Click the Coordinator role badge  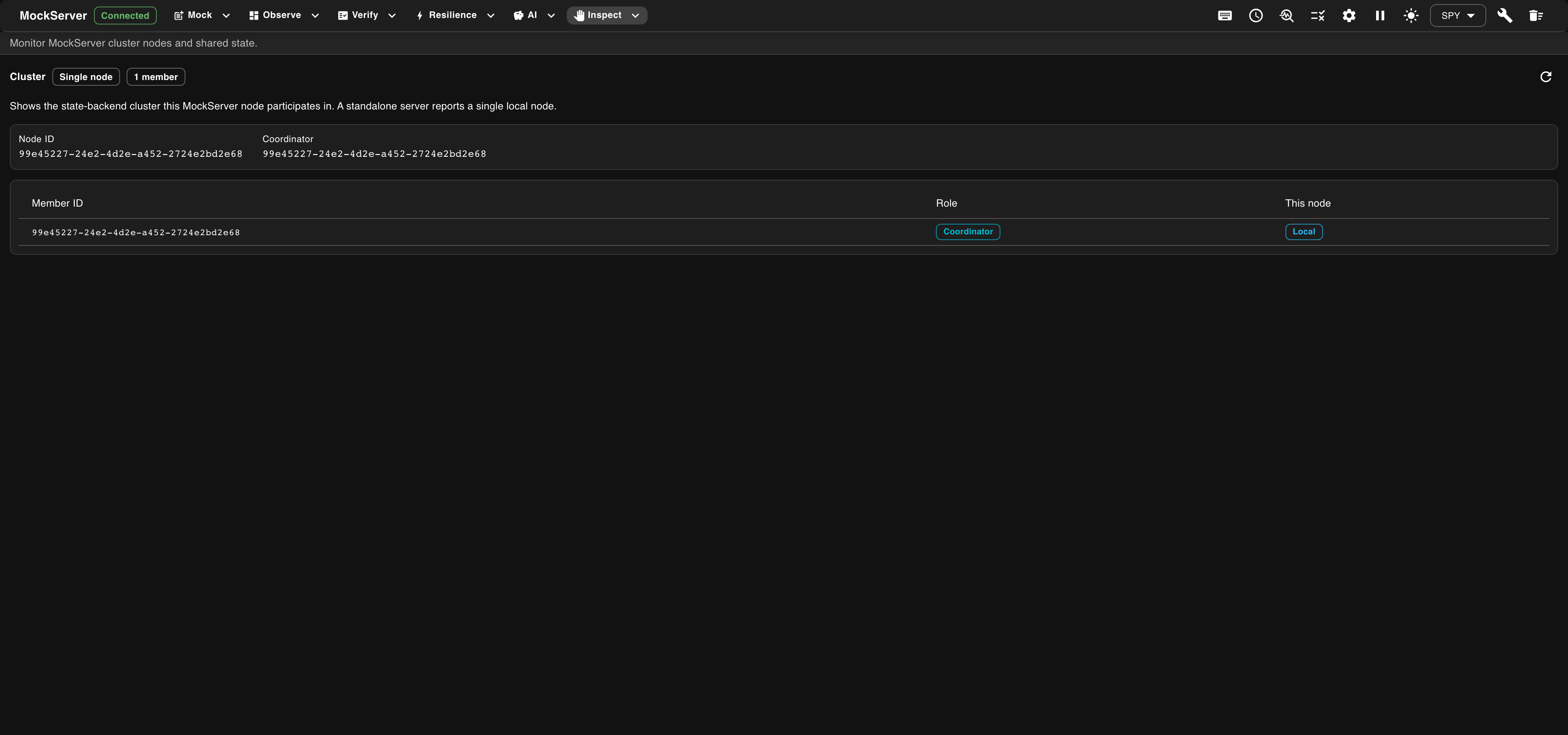[x=968, y=232]
